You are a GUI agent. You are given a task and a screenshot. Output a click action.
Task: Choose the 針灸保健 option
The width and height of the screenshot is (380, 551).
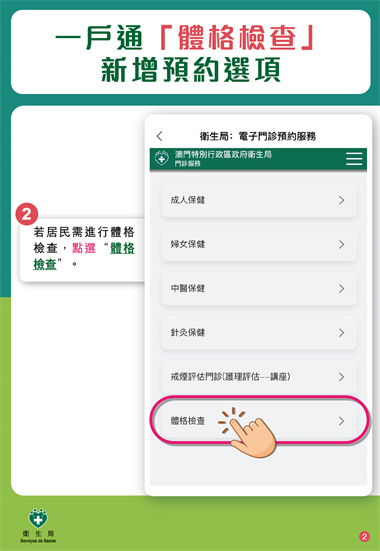pos(259,333)
